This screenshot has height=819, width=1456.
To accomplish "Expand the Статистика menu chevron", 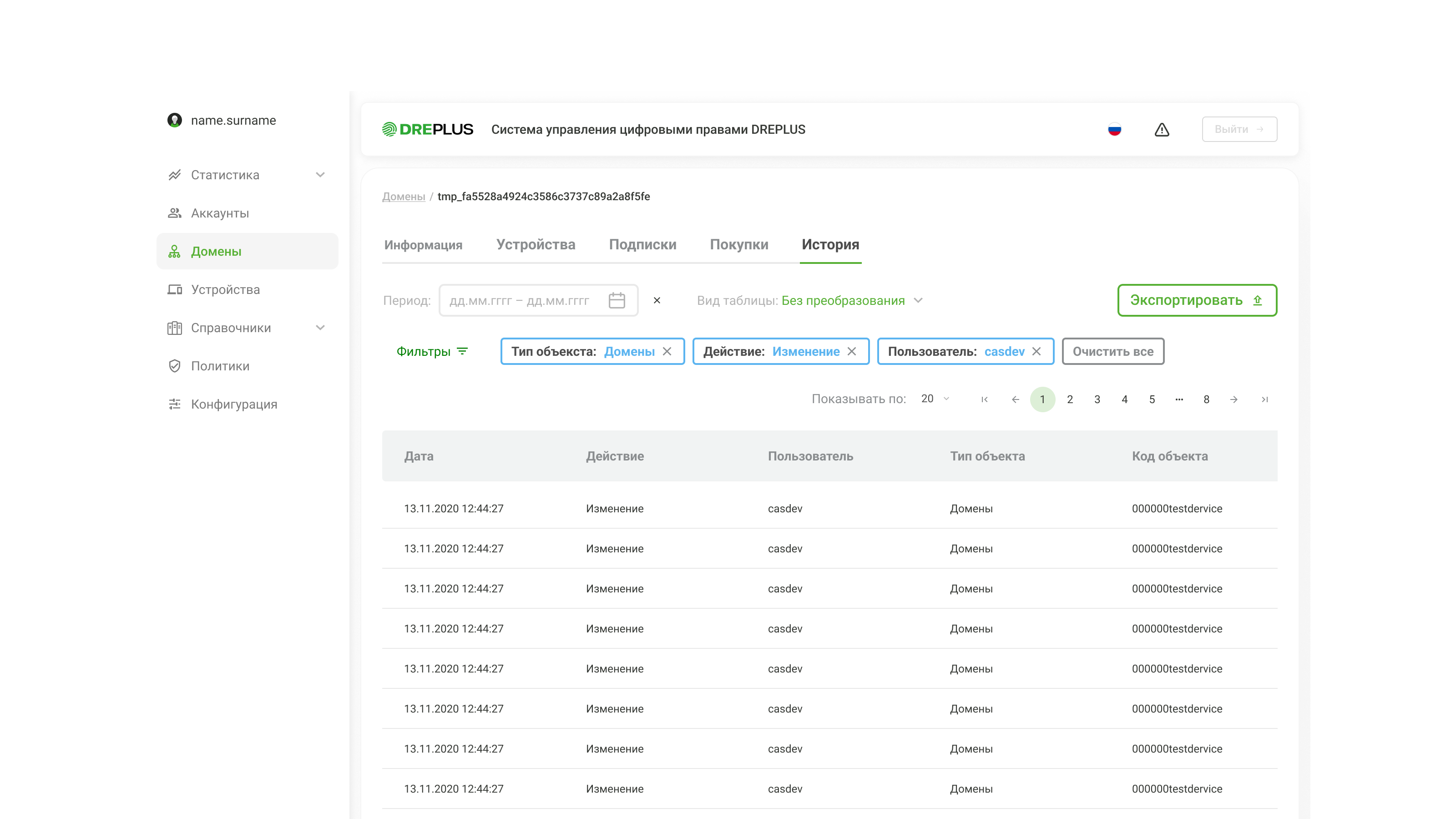I will pyautogui.click(x=320, y=175).
